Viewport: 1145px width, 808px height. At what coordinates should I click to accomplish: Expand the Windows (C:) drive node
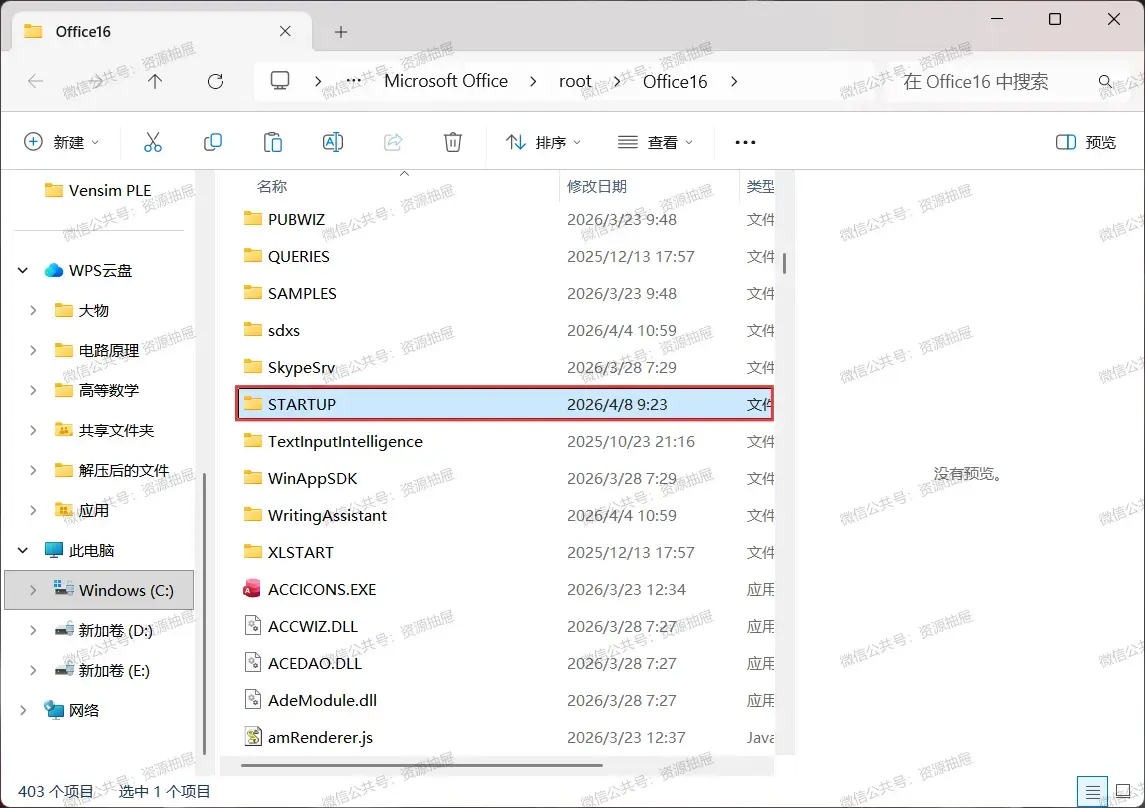(x=33, y=590)
